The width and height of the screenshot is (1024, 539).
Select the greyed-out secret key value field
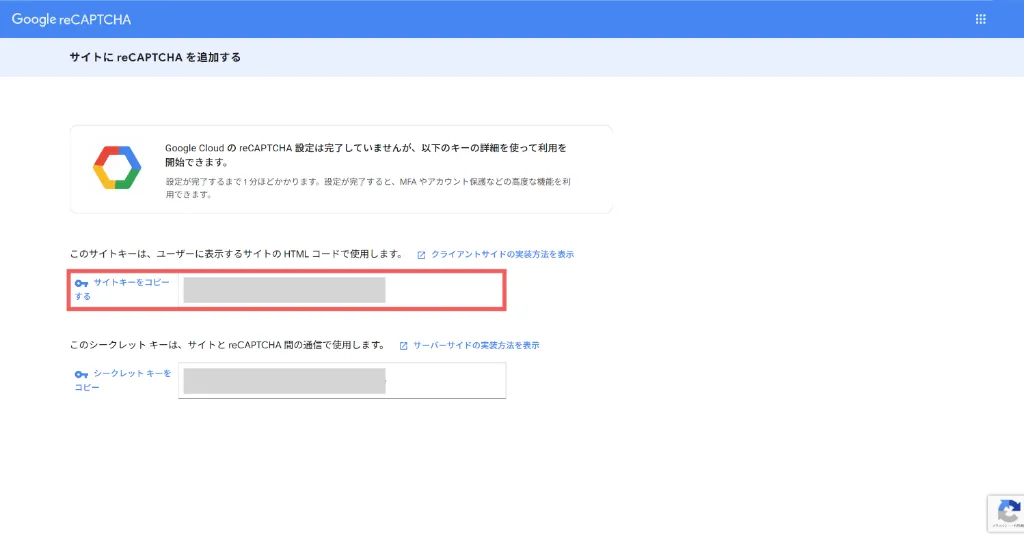(x=285, y=380)
